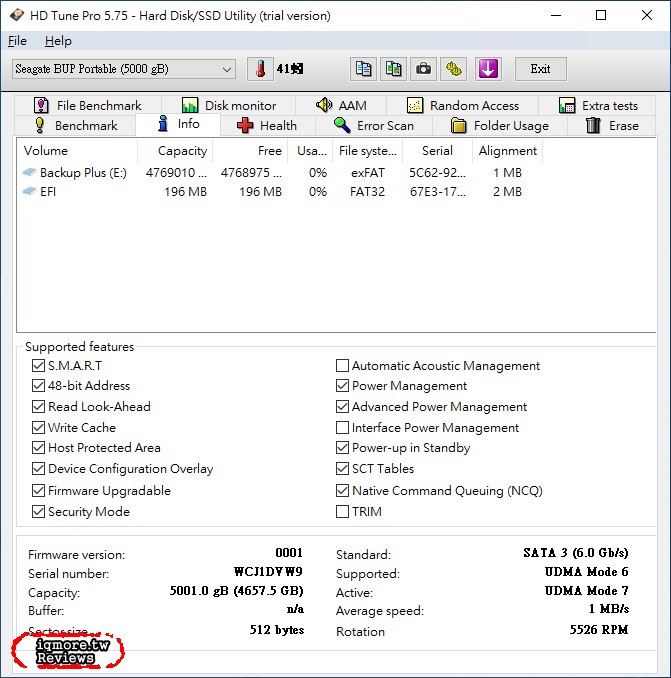Click the camera save screenshot icon
Viewport: 671px width, 678px height.
click(x=424, y=69)
